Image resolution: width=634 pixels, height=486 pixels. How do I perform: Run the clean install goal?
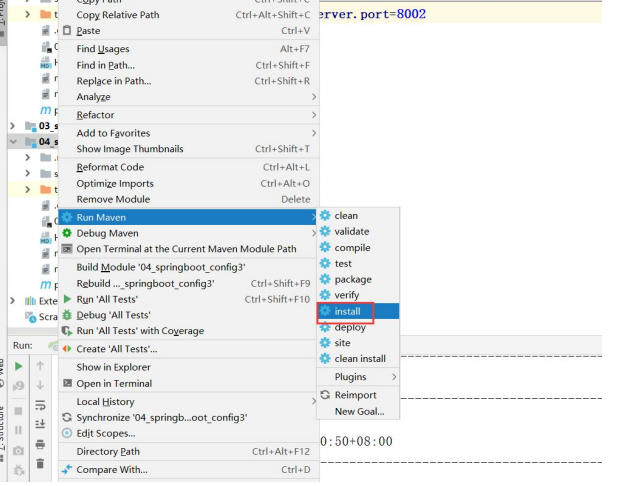coord(358,358)
